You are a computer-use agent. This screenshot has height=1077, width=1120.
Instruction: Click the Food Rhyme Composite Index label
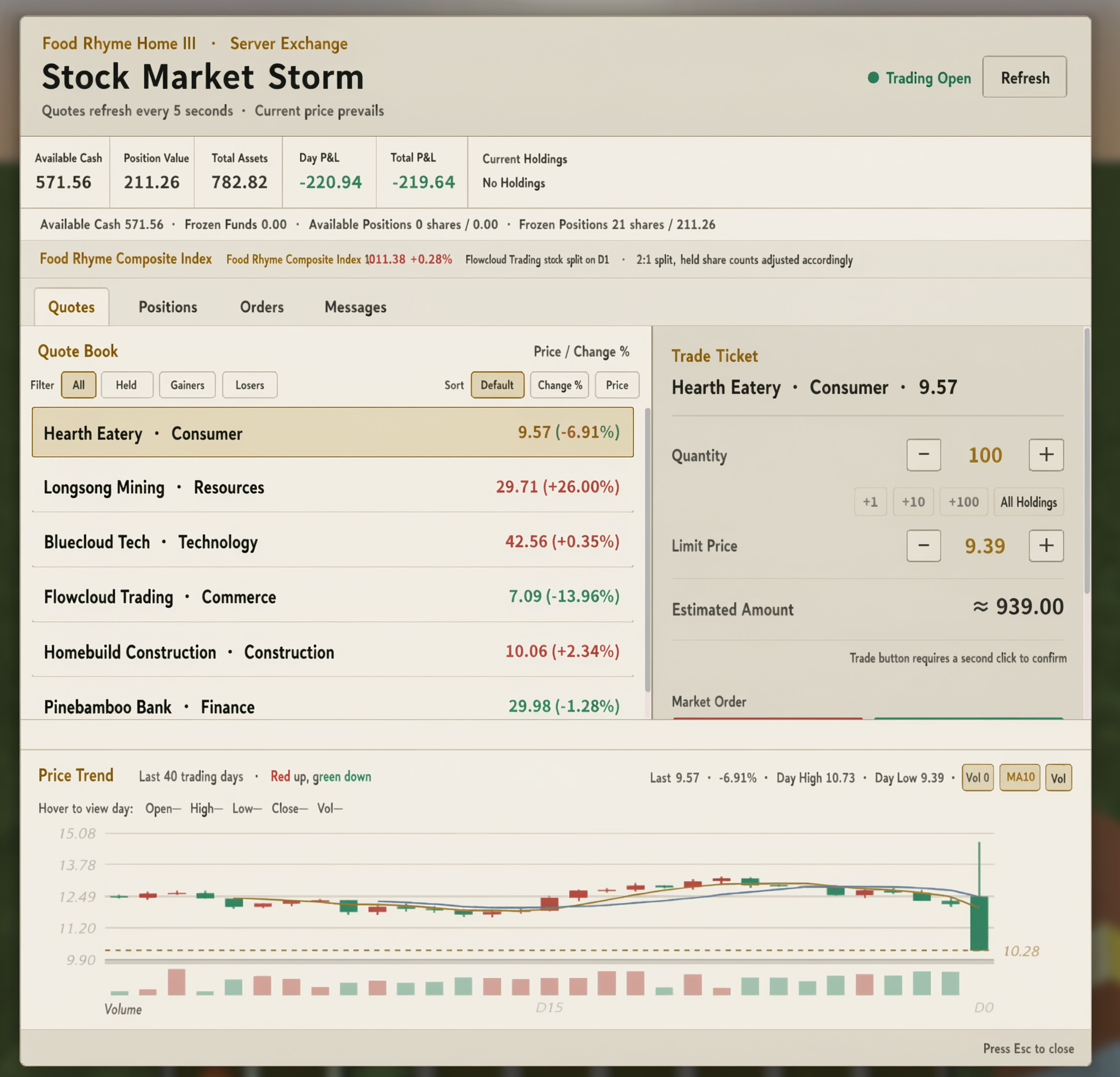(125, 259)
